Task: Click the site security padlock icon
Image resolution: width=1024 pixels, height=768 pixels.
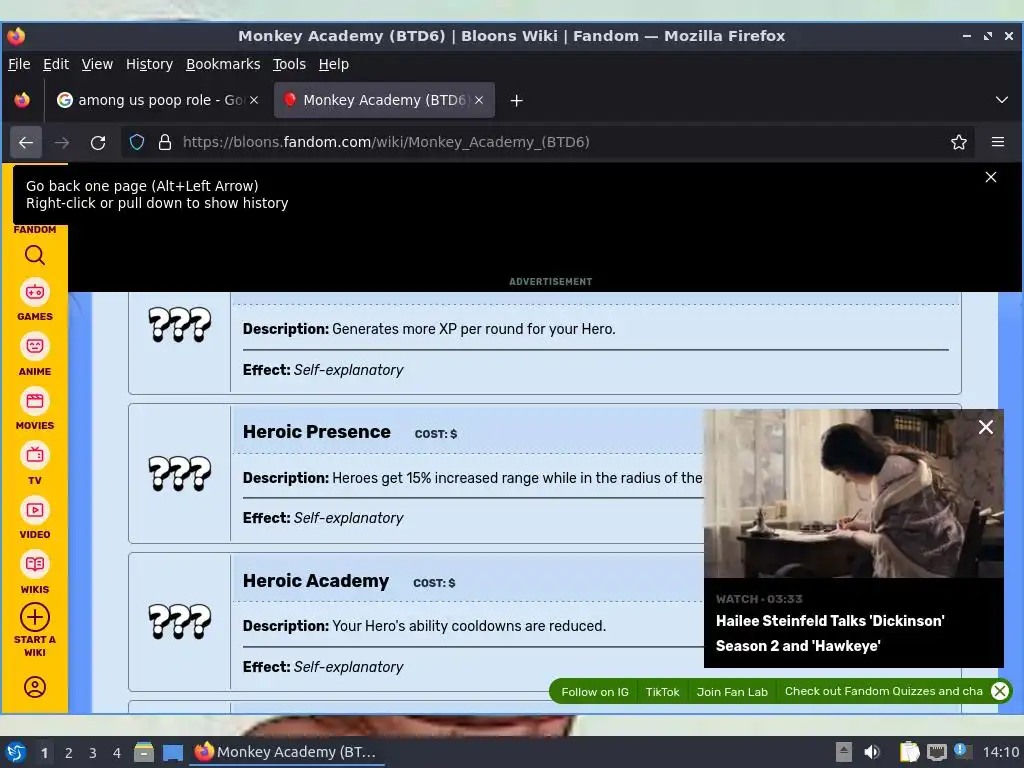Action: pyautogui.click(x=165, y=142)
